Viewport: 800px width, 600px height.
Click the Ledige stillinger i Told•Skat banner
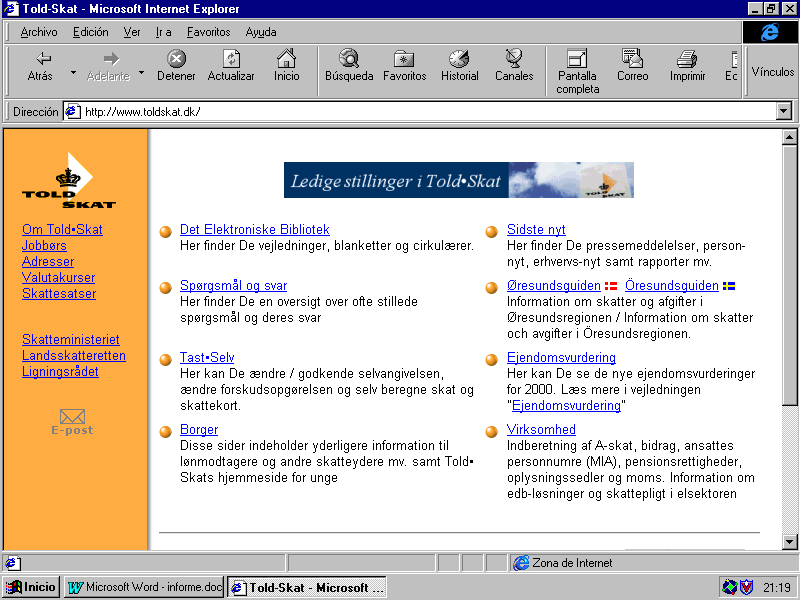click(459, 180)
